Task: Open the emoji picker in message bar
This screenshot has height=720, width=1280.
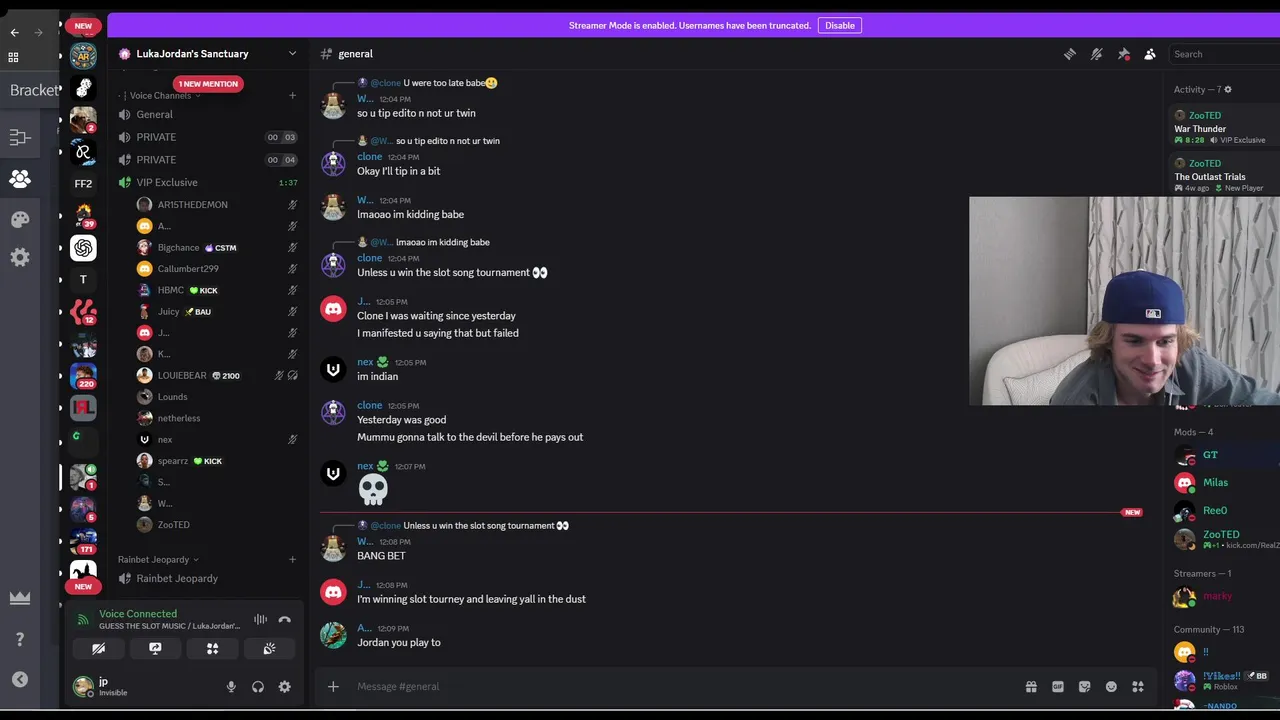Action: (1111, 687)
